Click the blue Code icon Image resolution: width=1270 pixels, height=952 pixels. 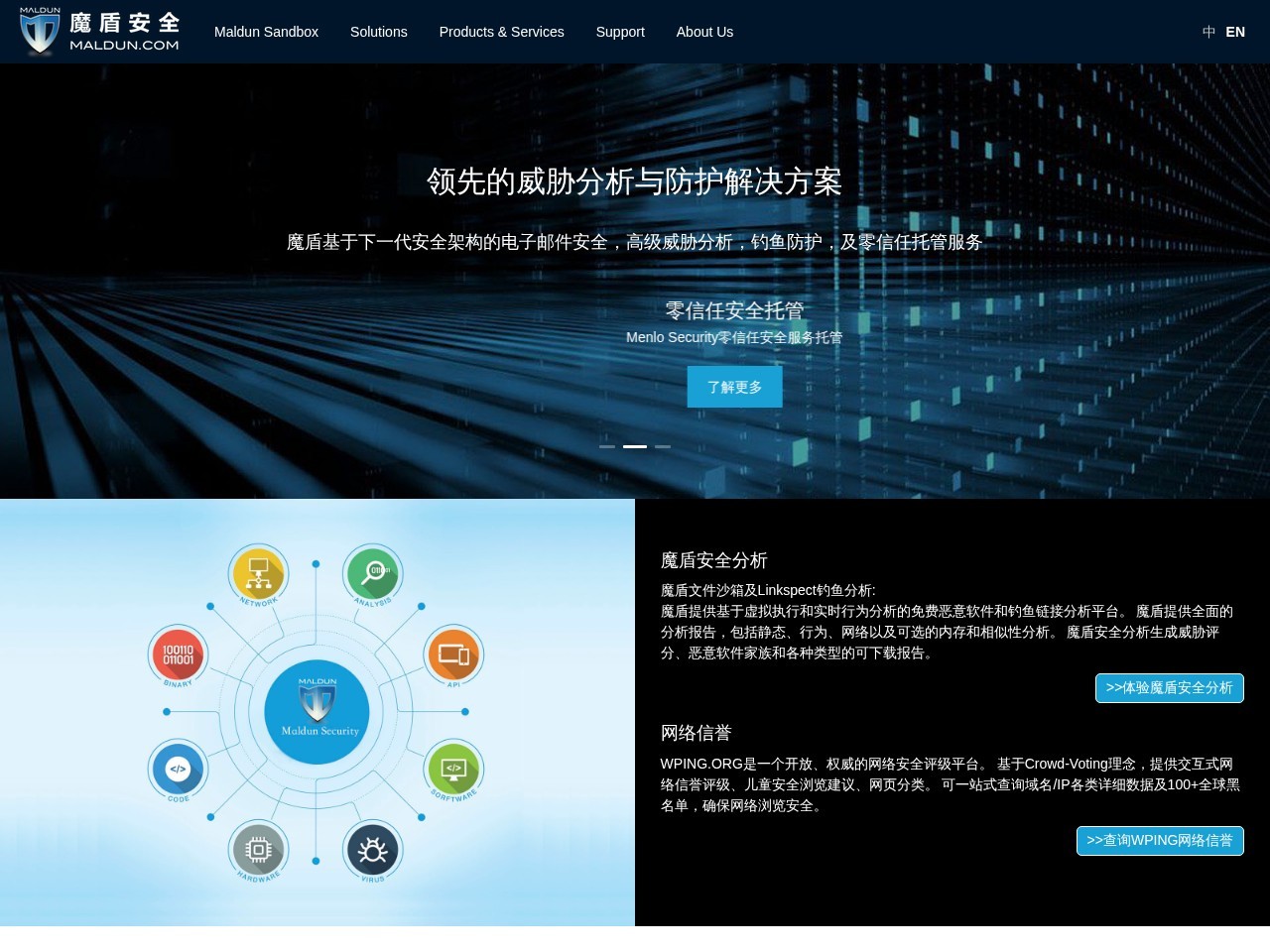coord(179,769)
